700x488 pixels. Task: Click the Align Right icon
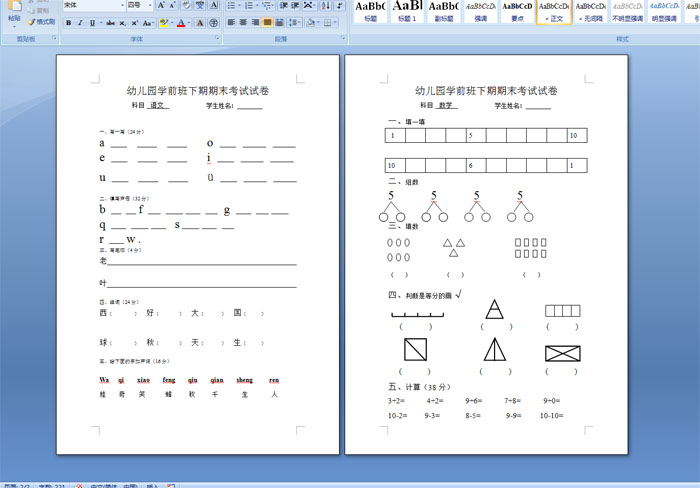tap(255, 23)
